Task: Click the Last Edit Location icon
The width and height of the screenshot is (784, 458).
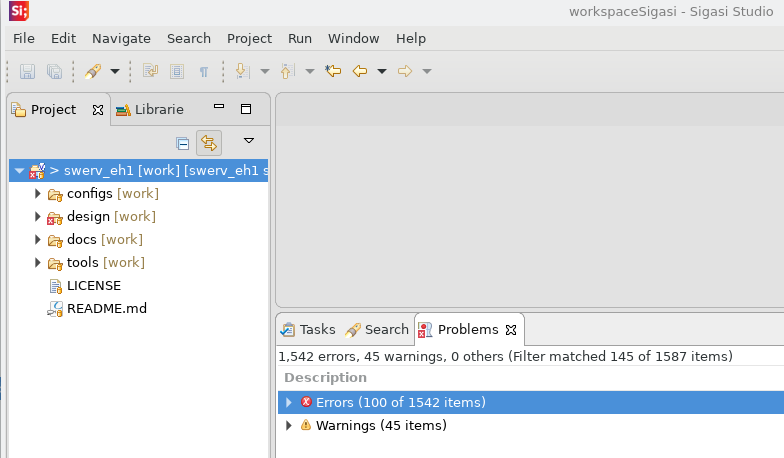Action: click(332, 71)
